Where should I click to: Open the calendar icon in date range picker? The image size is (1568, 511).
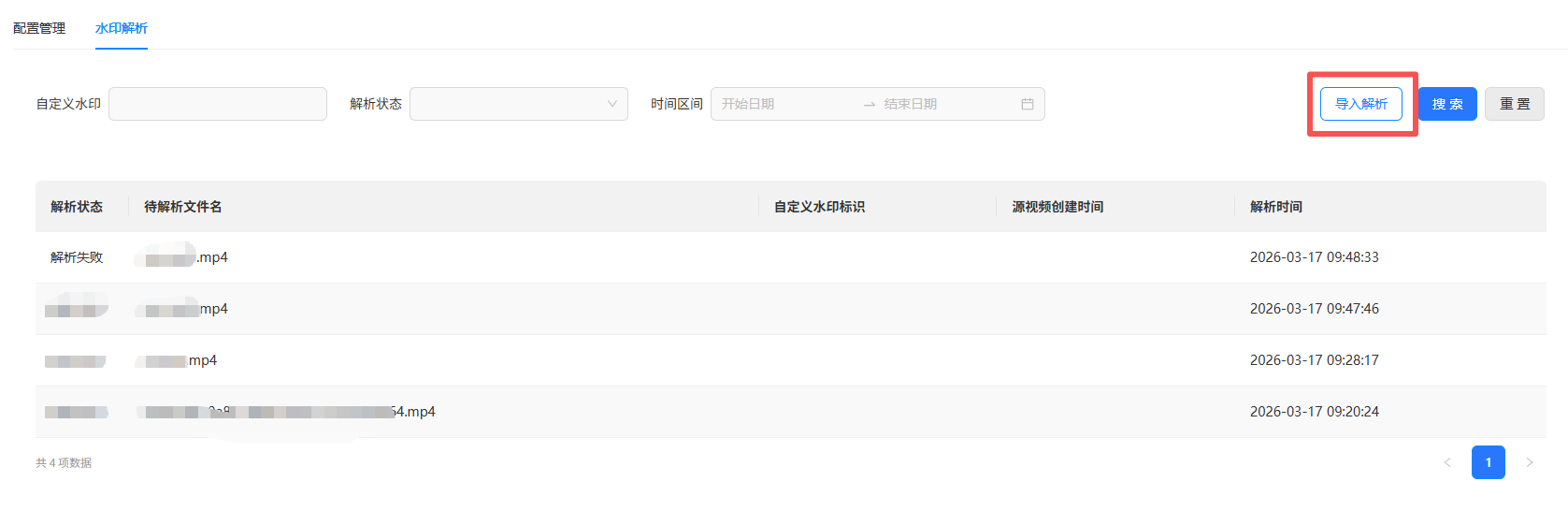click(x=1027, y=104)
